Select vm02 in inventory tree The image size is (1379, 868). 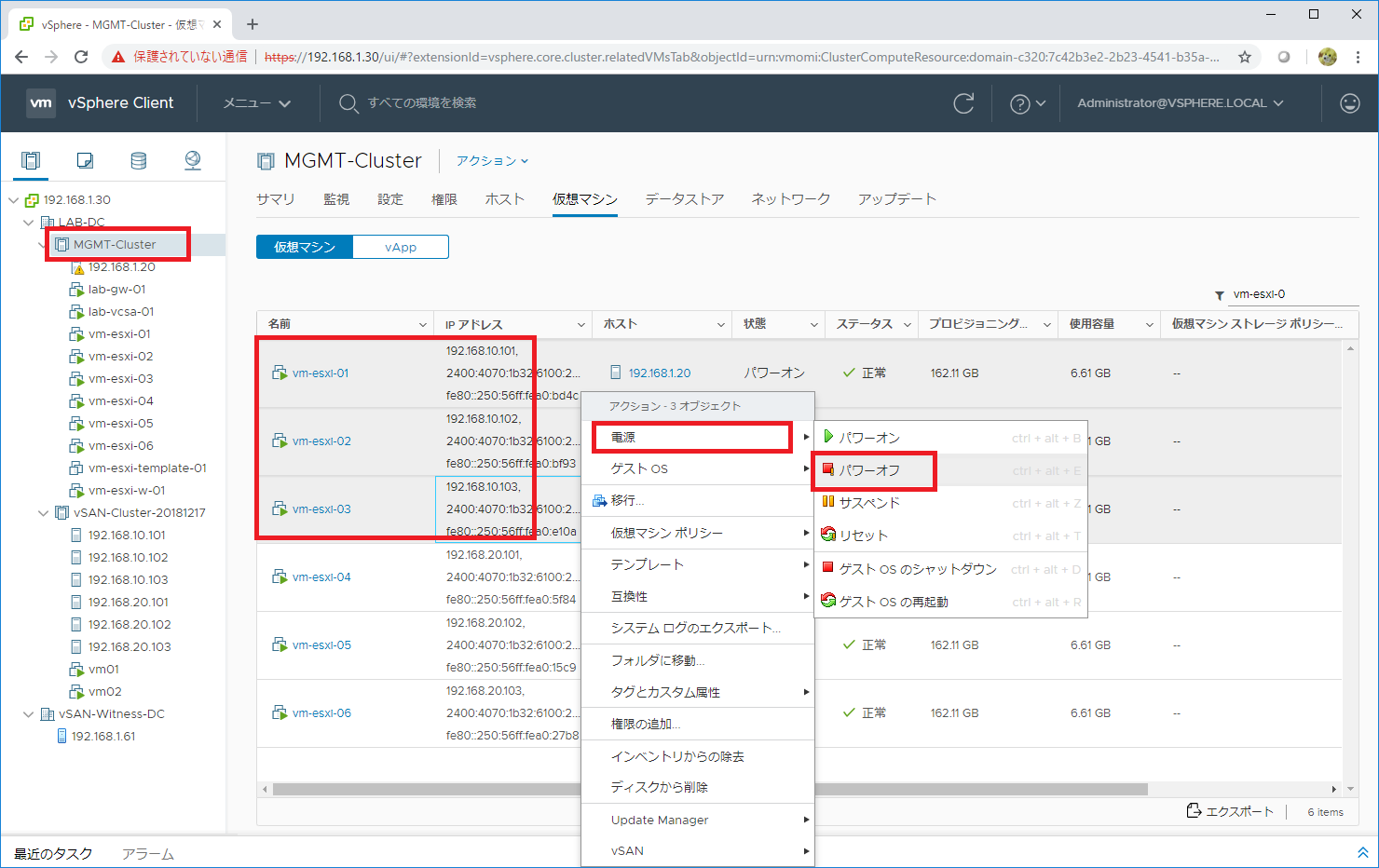coord(105,692)
